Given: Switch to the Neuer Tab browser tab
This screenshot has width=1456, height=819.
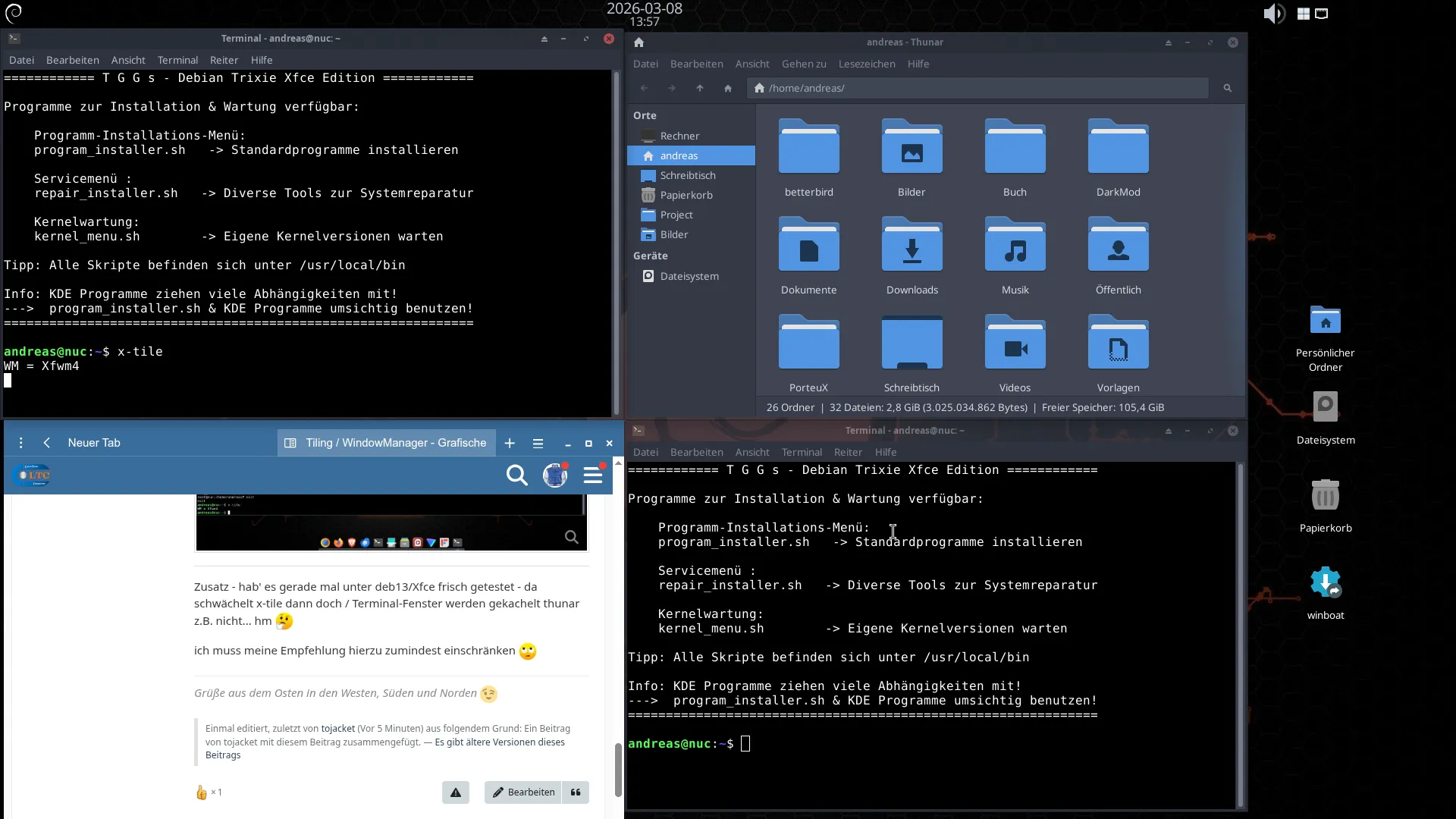Looking at the screenshot, I should tap(94, 443).
